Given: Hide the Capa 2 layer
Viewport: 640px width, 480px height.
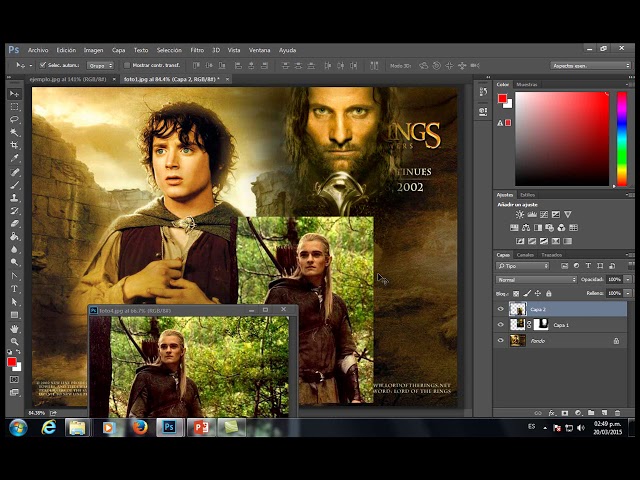Looking at the screenshot, I should (501, 309).
